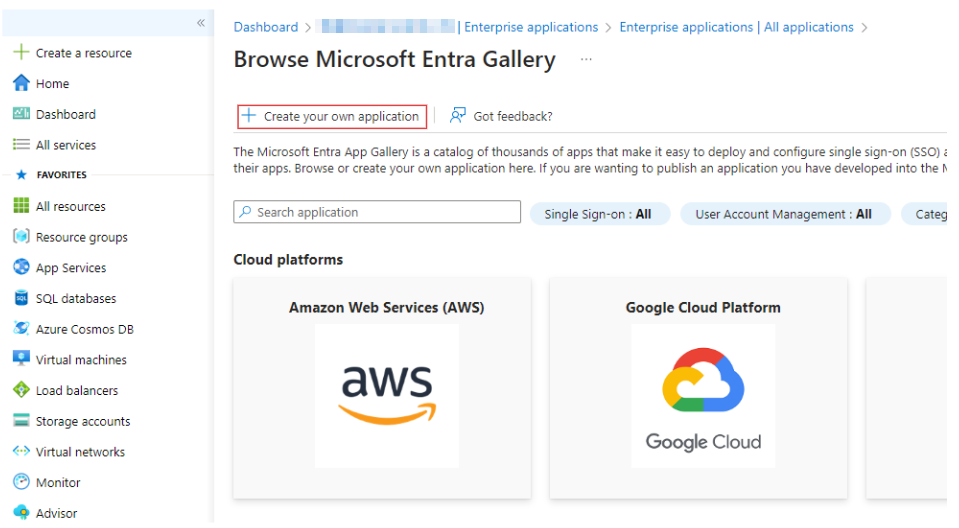
Task: Open the partially visible Categories filter
Action: [925, 214]
